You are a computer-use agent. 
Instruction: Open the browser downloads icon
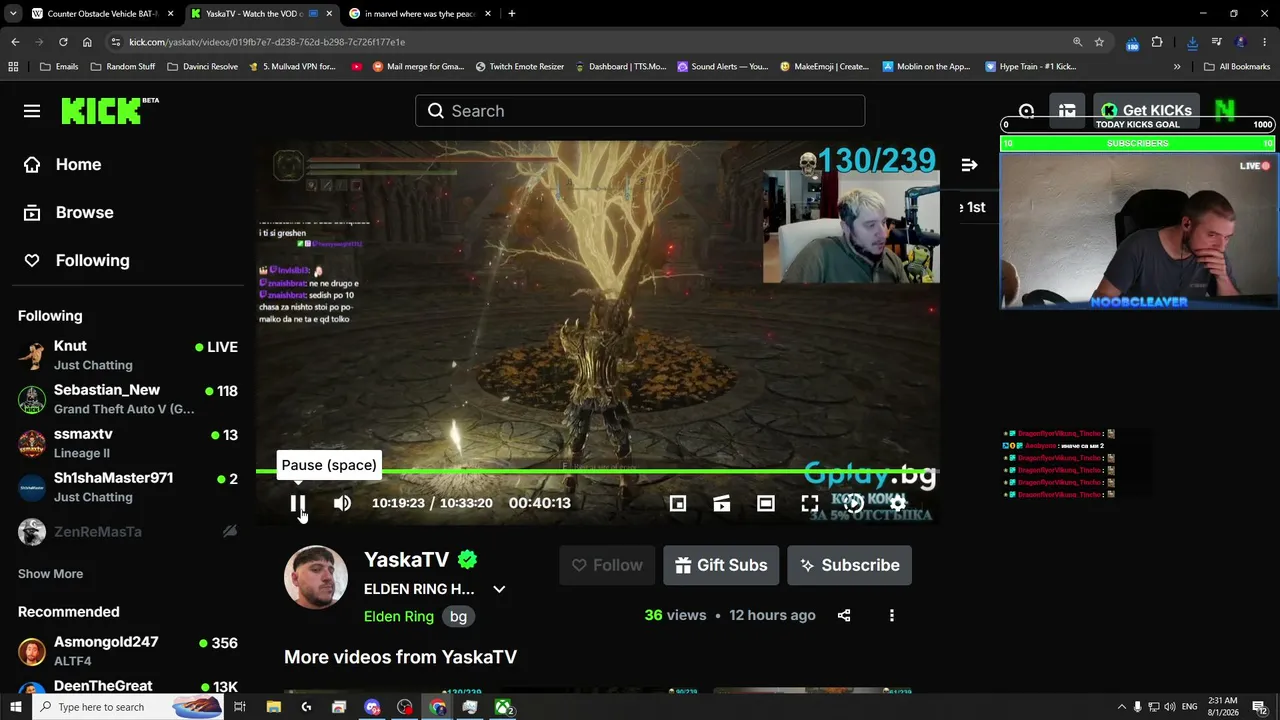pos(1192,42)
